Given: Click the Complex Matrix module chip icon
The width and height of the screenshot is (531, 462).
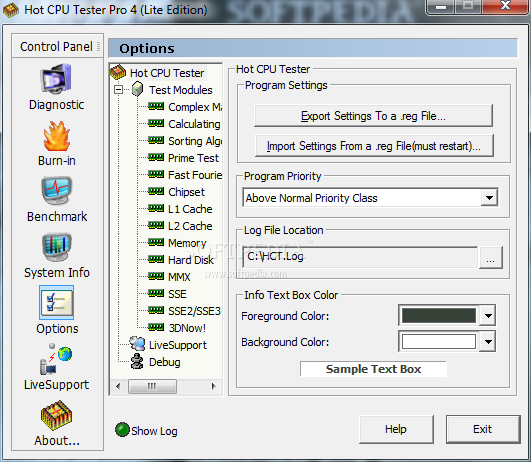Looking at the screenshot, I should coord(156,106).
